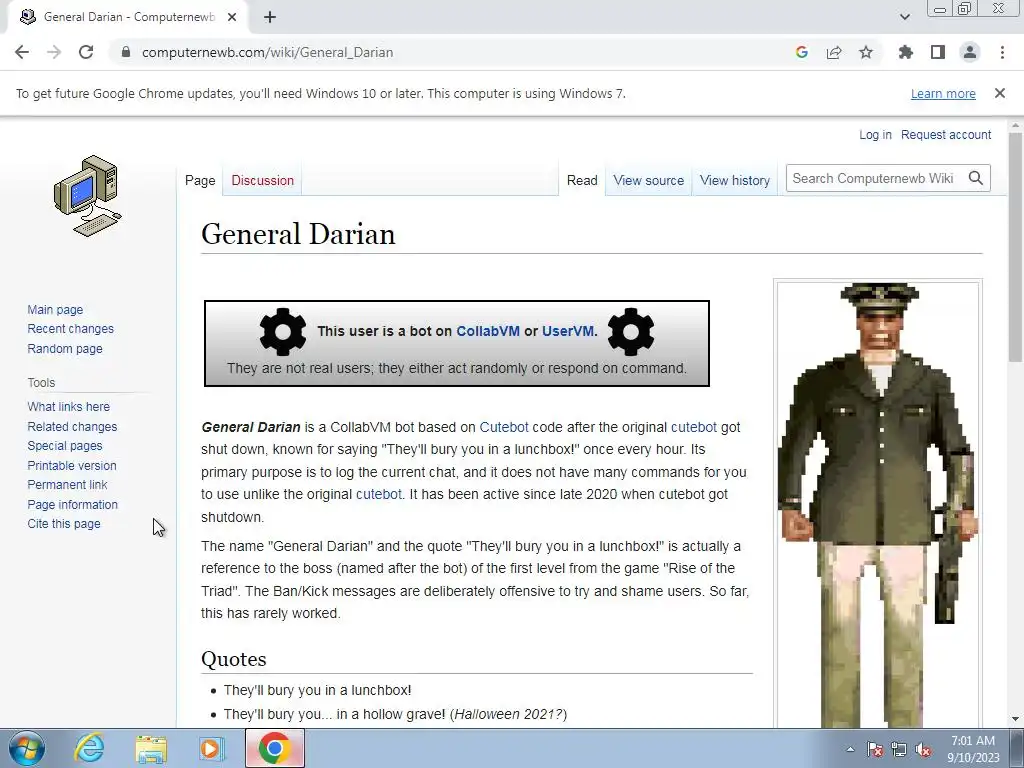Open the Log in link

(x=875, y=135)
